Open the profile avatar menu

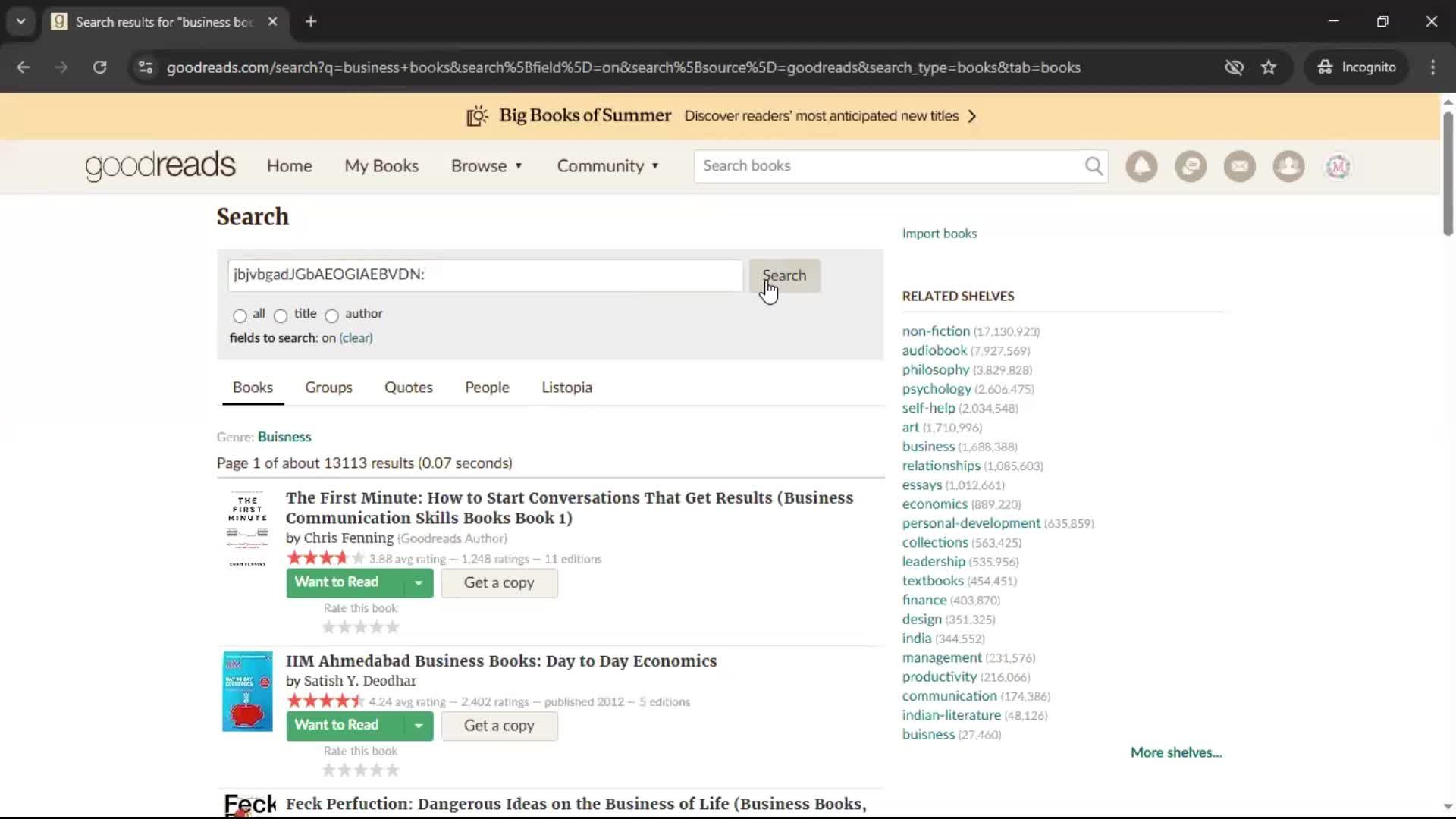coord(1338,166)
